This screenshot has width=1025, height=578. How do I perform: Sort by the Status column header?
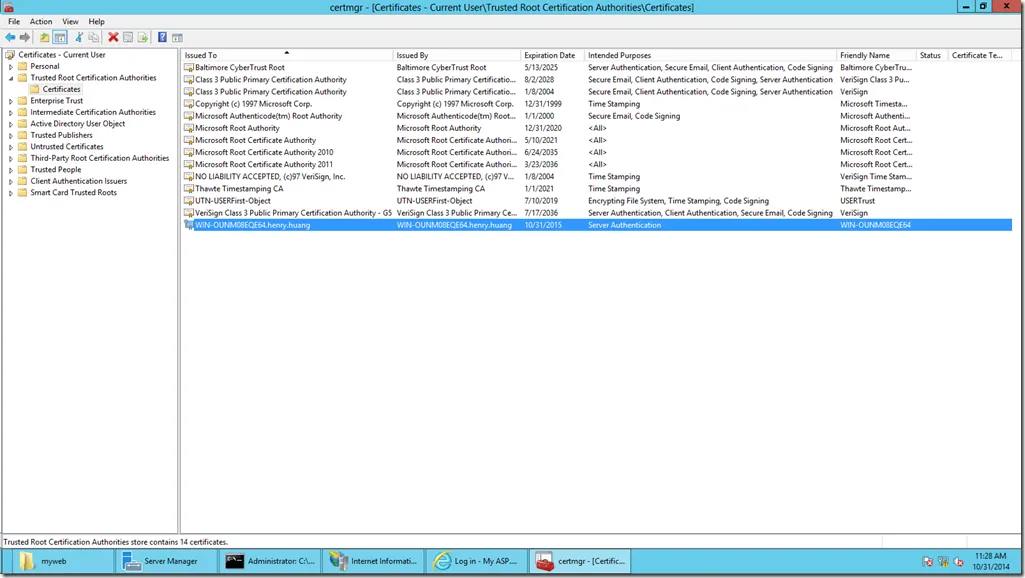[932, 55]
